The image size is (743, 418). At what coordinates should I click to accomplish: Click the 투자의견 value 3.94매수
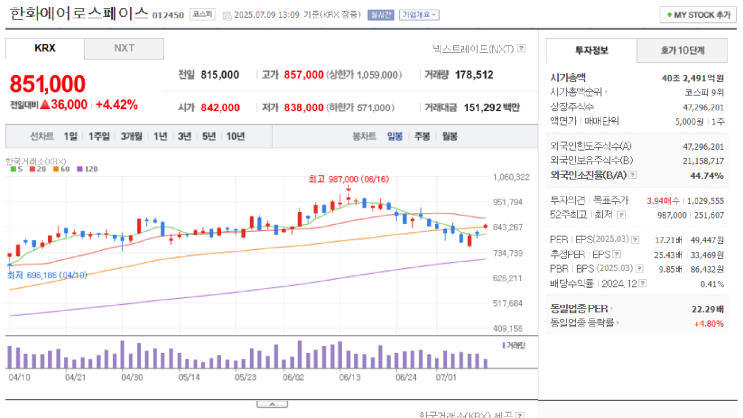pos(663,201)
